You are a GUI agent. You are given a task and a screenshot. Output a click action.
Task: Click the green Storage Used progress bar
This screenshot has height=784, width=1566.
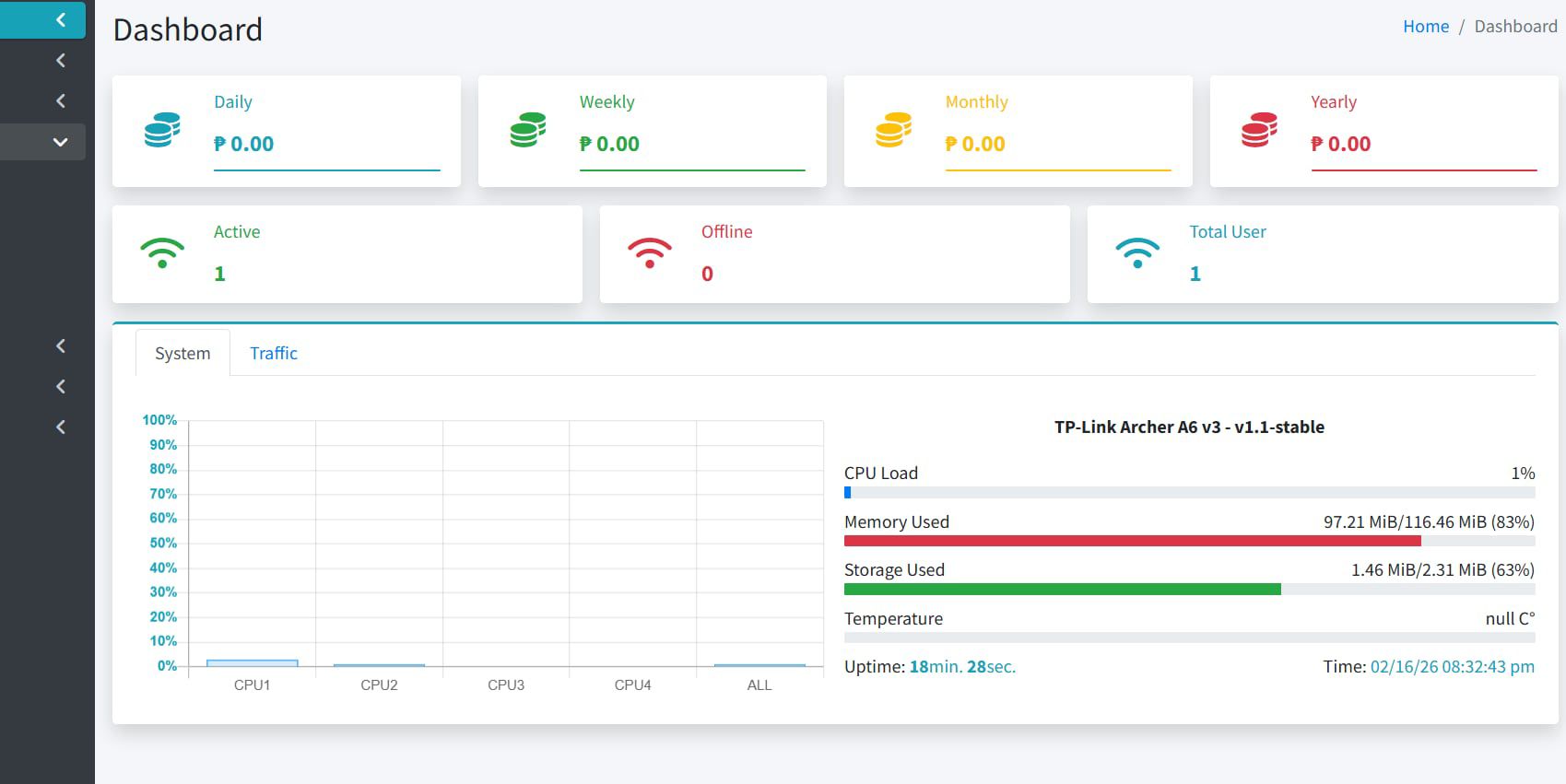click(x=1063, y=590)
